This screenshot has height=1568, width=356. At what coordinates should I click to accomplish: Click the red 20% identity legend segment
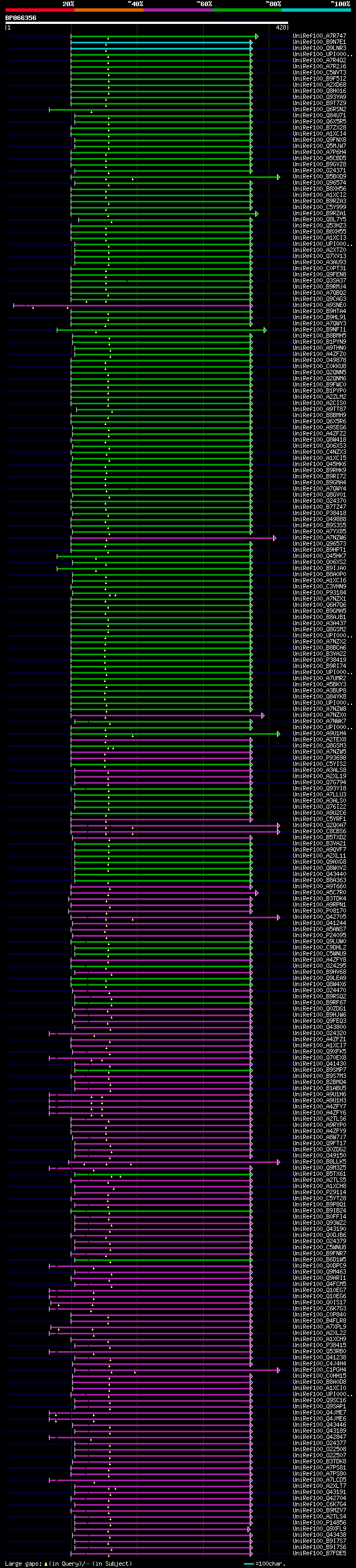[40, 10]
